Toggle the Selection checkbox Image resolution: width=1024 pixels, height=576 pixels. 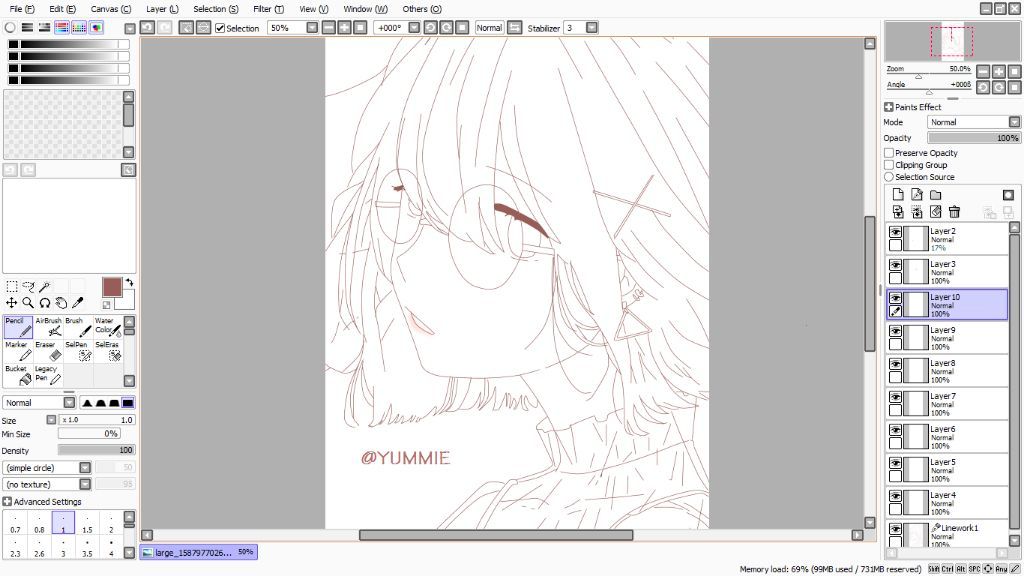(220, 28)
